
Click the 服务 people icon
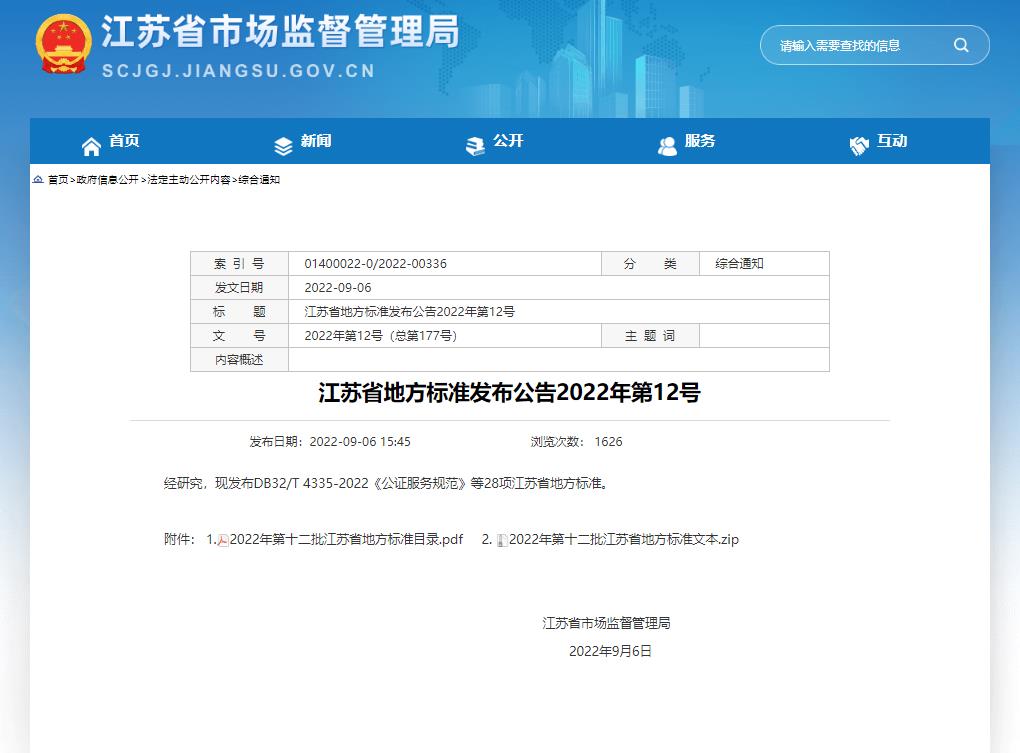coord(667,146)
